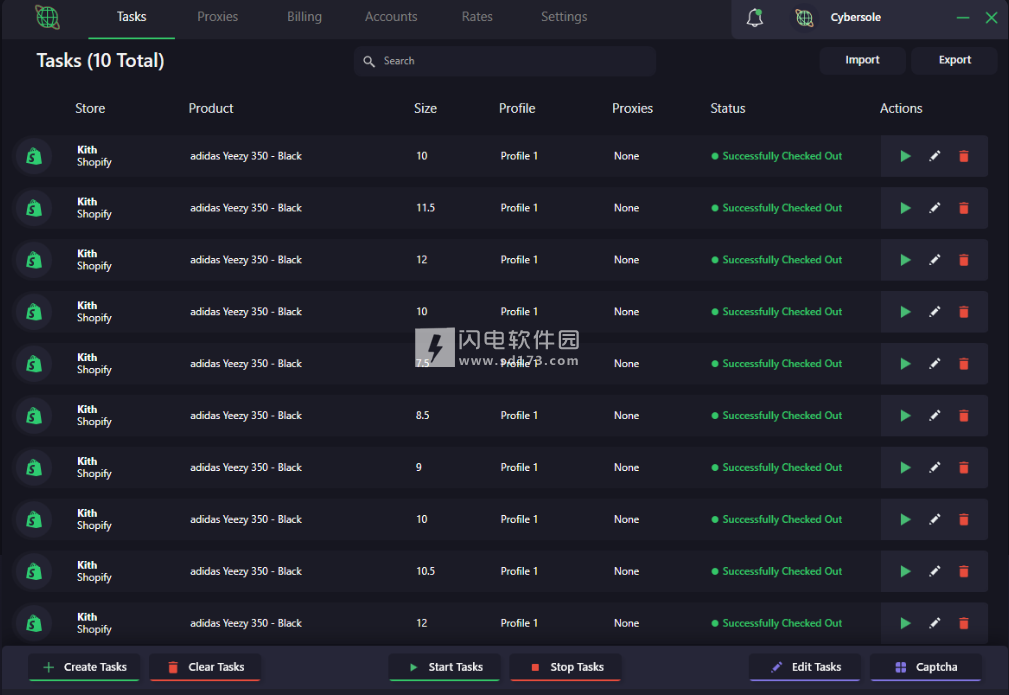Click Shopify bag icon in size 9 row

[x=33, y=468]
